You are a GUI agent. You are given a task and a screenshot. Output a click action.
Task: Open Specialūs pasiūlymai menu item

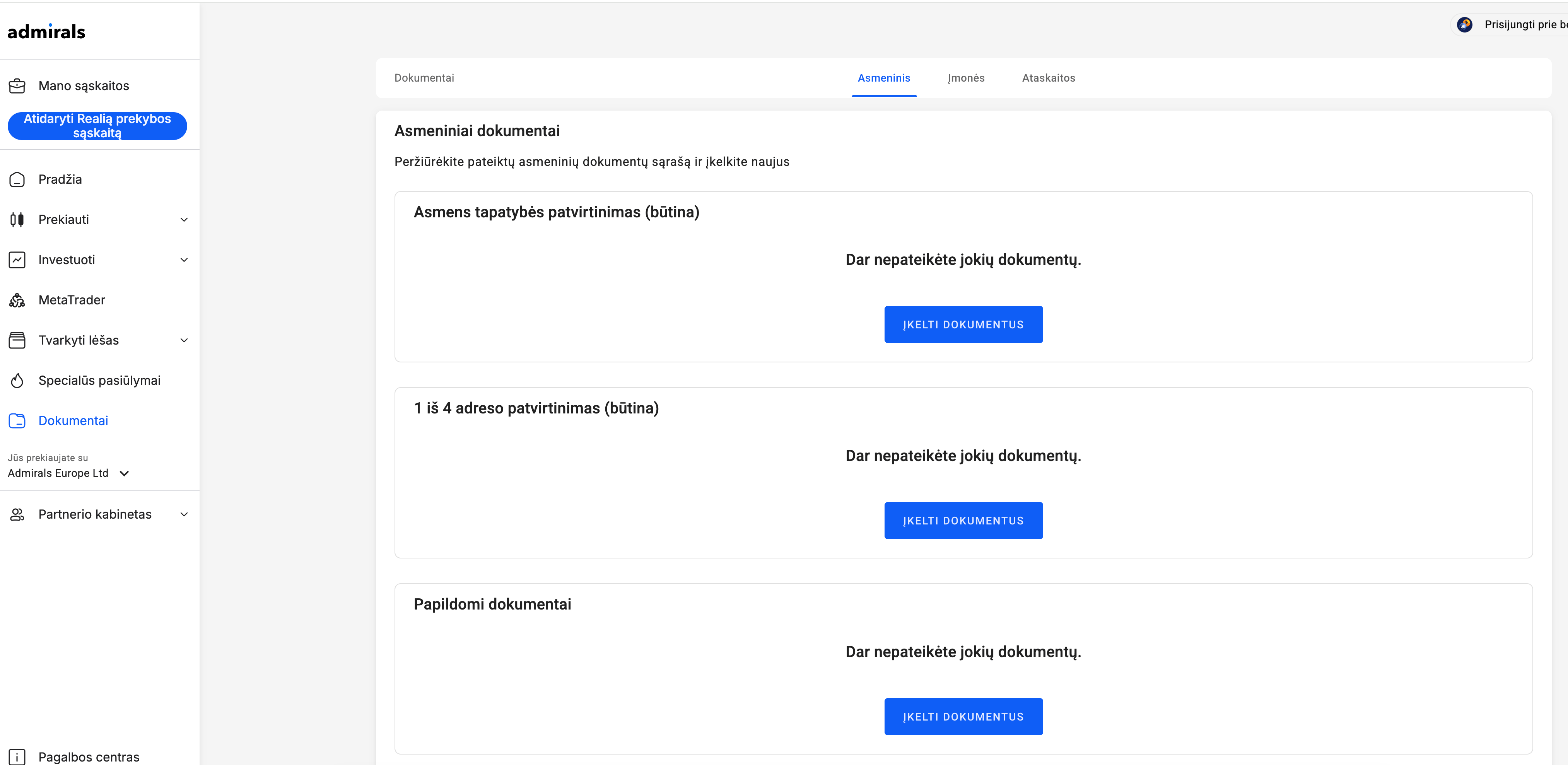coord(100,380)
